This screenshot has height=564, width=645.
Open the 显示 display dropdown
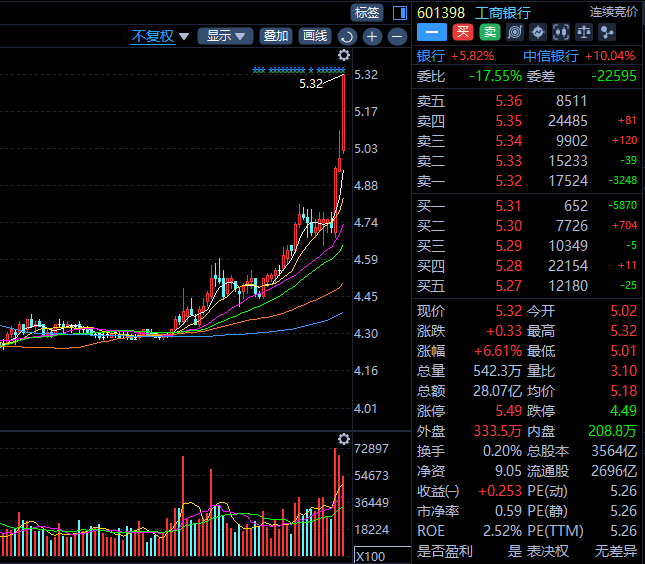[x=225, y=36]
